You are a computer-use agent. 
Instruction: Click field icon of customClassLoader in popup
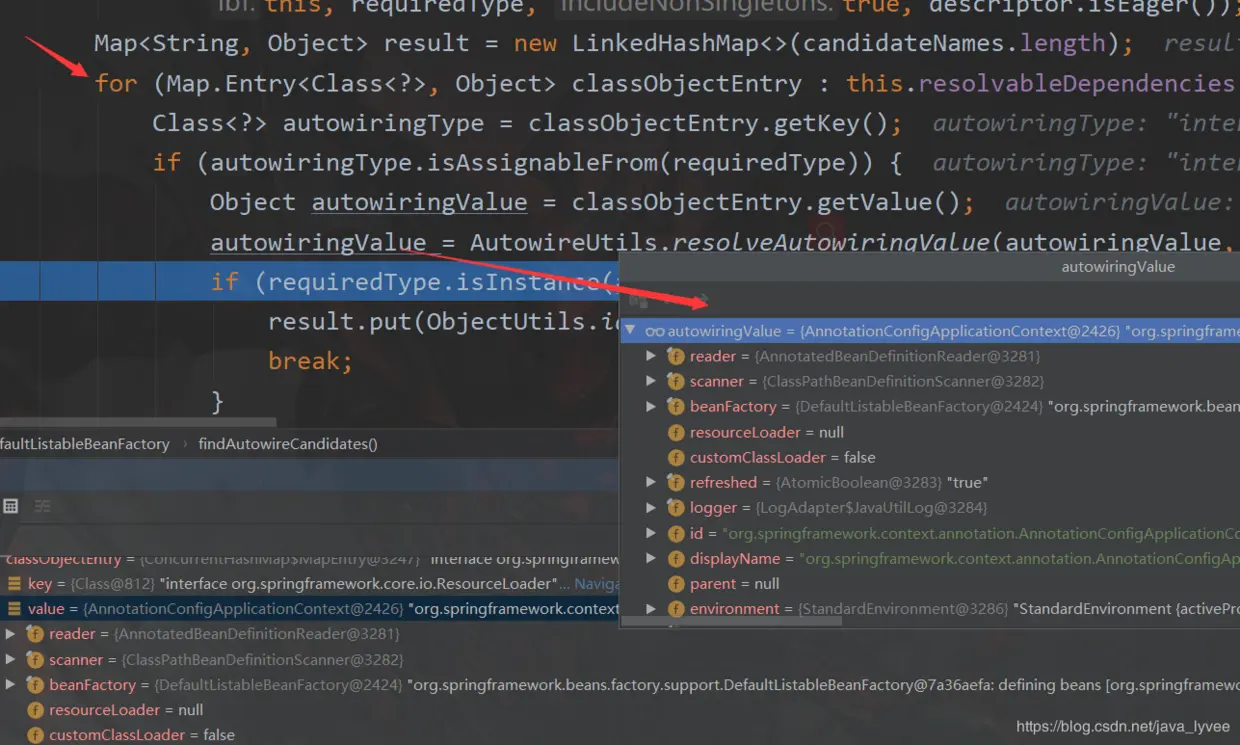pos(676,457)
